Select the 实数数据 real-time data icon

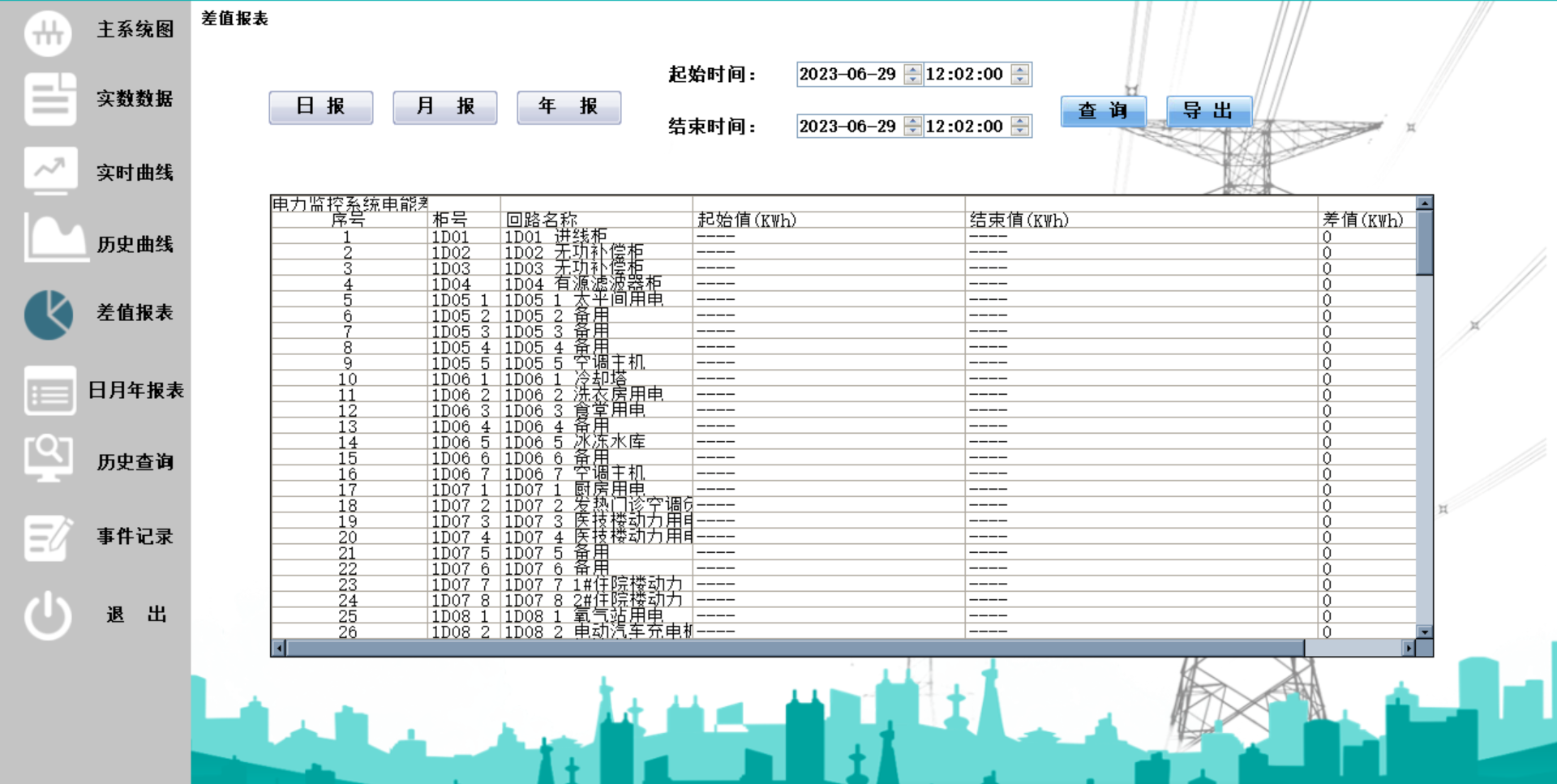tap(49, 99)
